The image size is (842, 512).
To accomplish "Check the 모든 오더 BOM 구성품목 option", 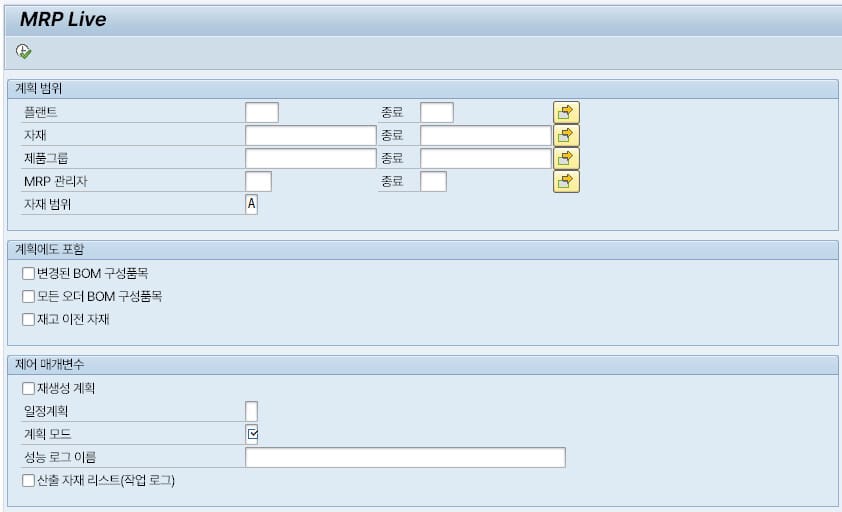I will pyautogui.click(x=28, y=296).
